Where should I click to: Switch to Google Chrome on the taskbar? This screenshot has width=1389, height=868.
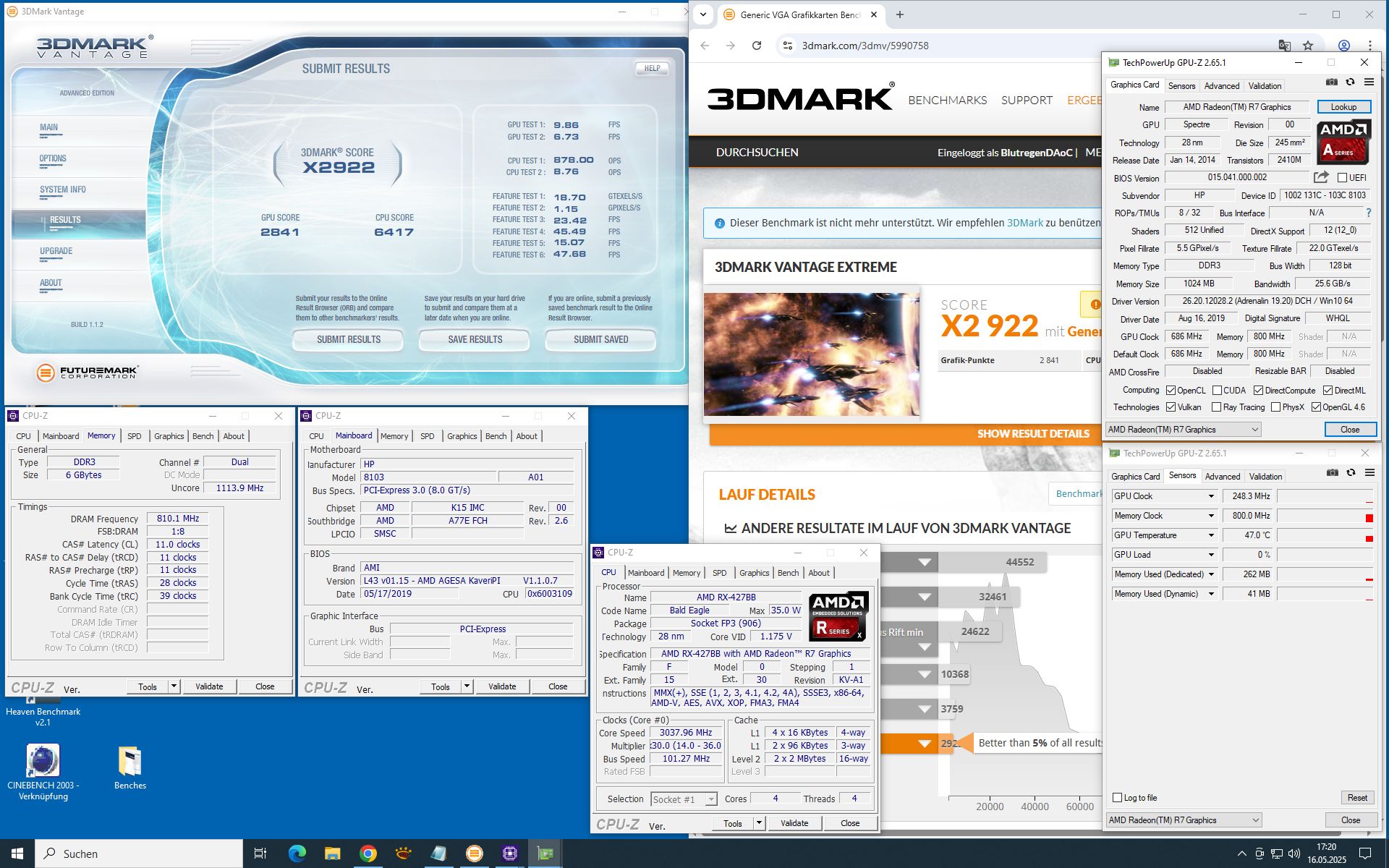[368, 854]
